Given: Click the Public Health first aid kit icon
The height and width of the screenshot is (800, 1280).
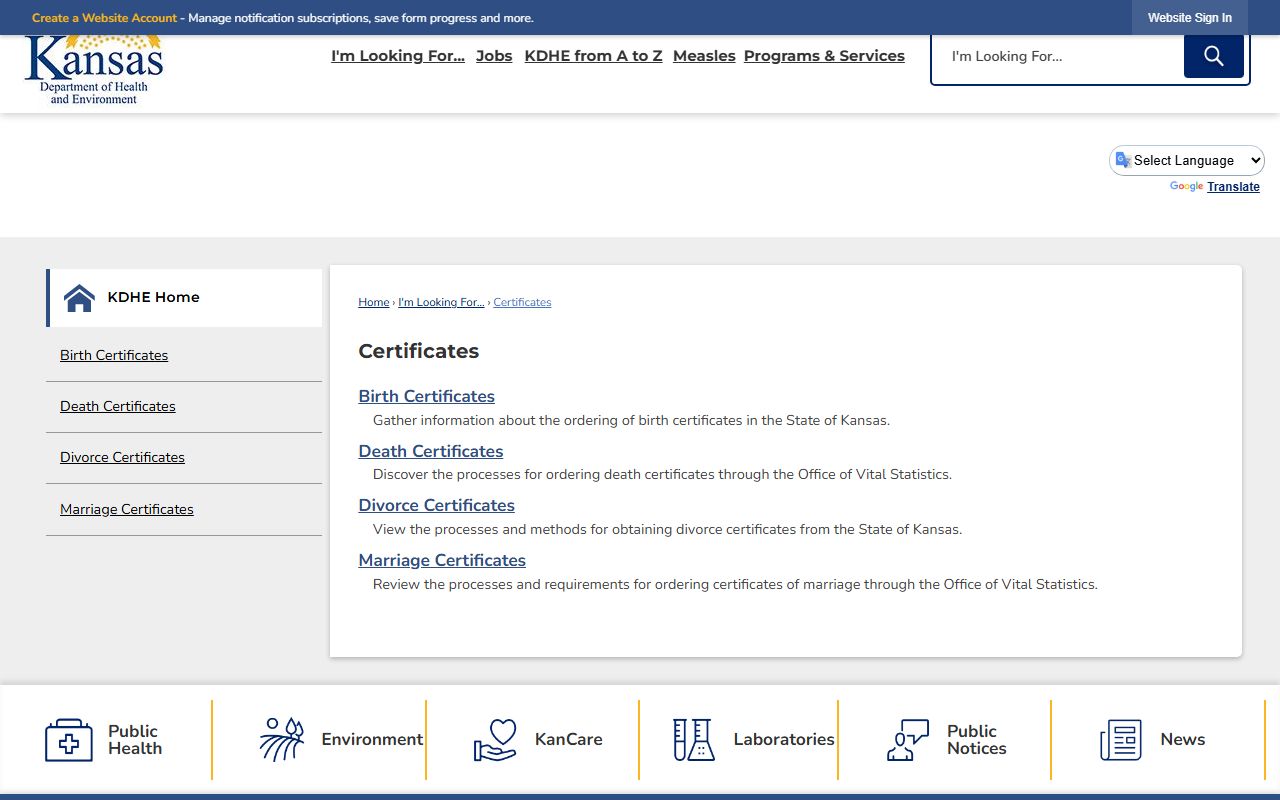Looking at the screenshot, I should pyautogui.click(x=69, y=740).
